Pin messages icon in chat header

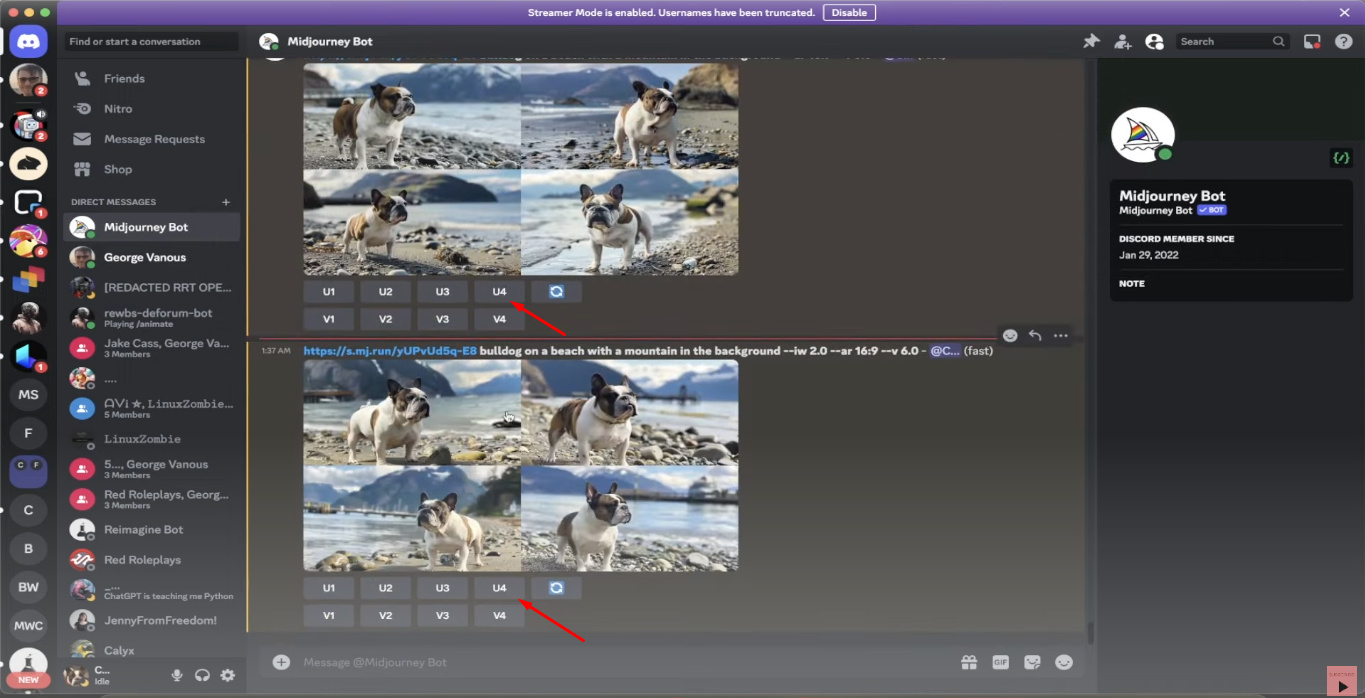point(1091,41)
